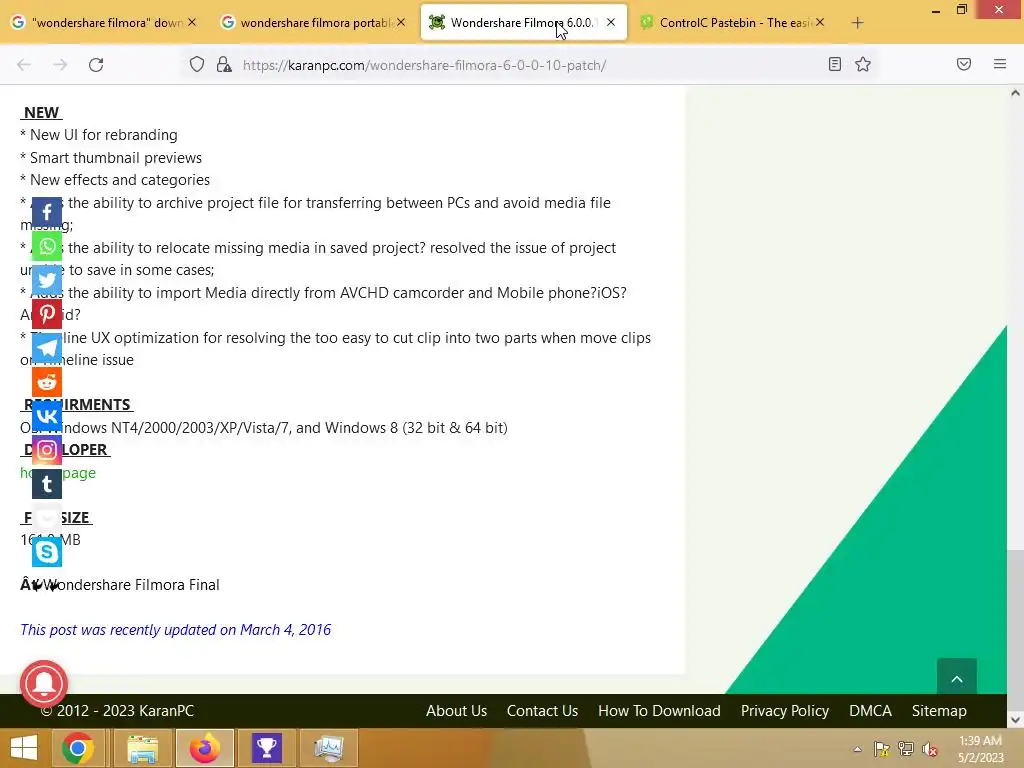The height and width of the screenshot is (768, 1024).
Task: Show hidden system tray icons
Action: 857,749
